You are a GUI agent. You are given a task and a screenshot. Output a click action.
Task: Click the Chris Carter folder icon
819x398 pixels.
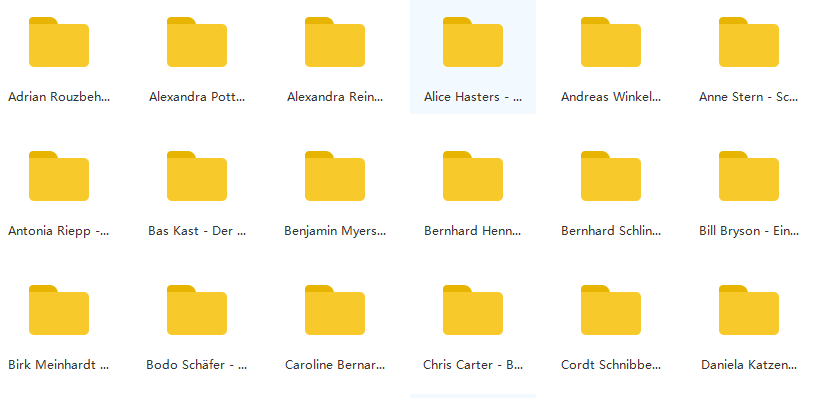pyautogui.click(x=473, y=310)
